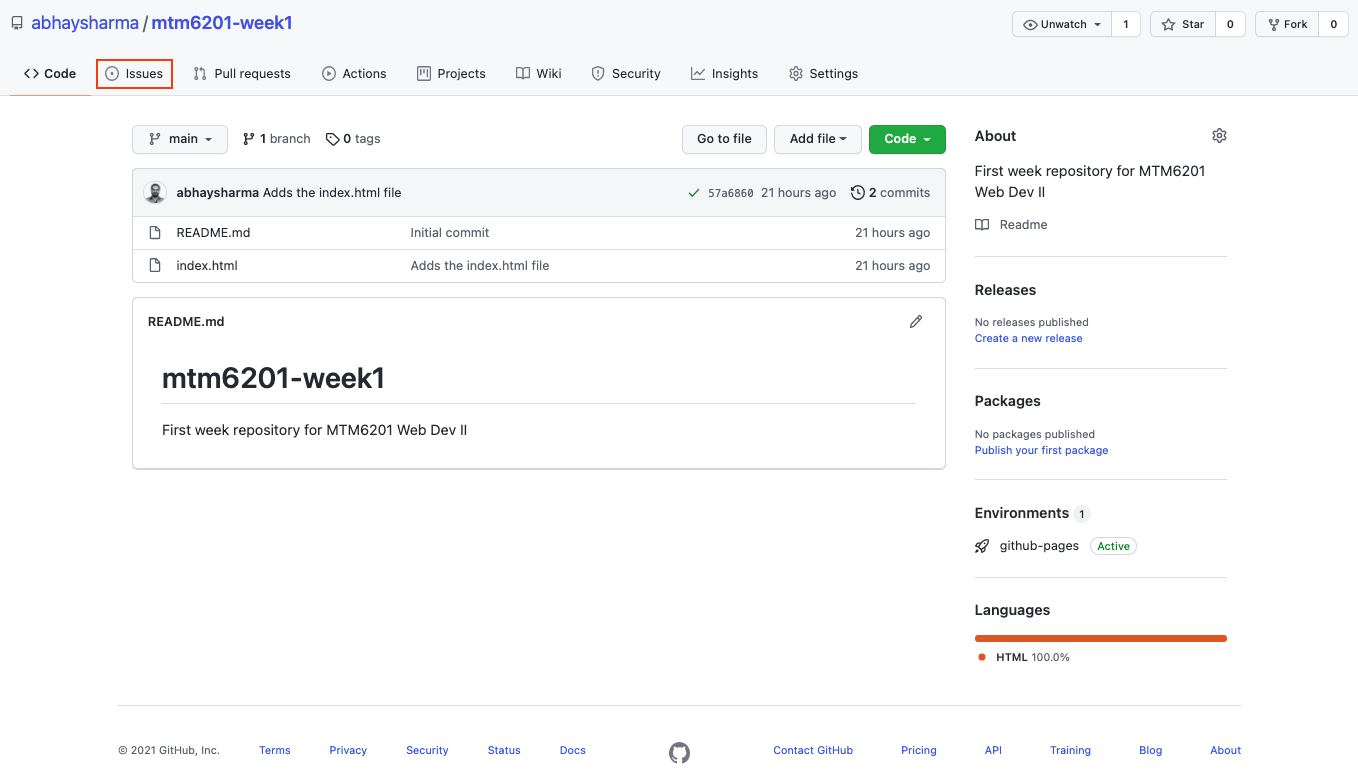Open the abhaysharma commit author link
Viewport: 1358px width, 783px height.
click(x=217, y=193)
